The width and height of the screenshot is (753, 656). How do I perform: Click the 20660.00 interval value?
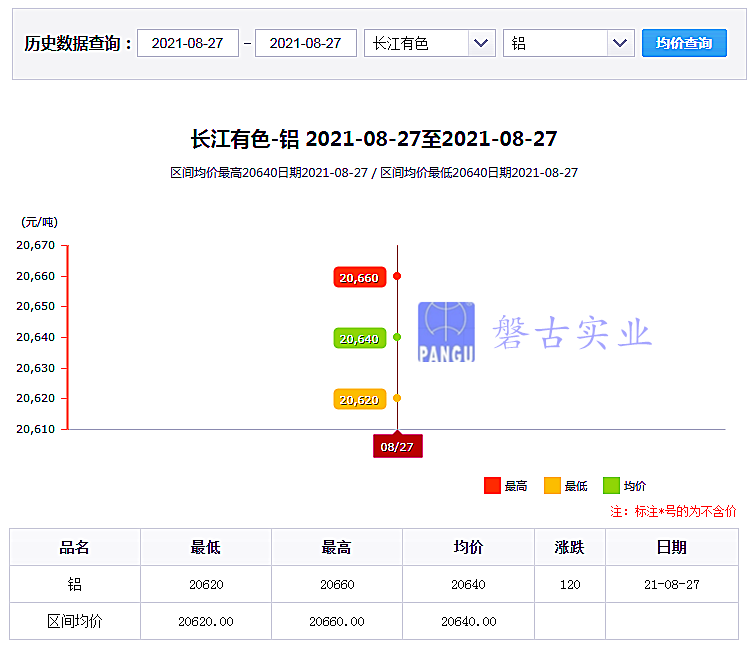tap(337, 621)
